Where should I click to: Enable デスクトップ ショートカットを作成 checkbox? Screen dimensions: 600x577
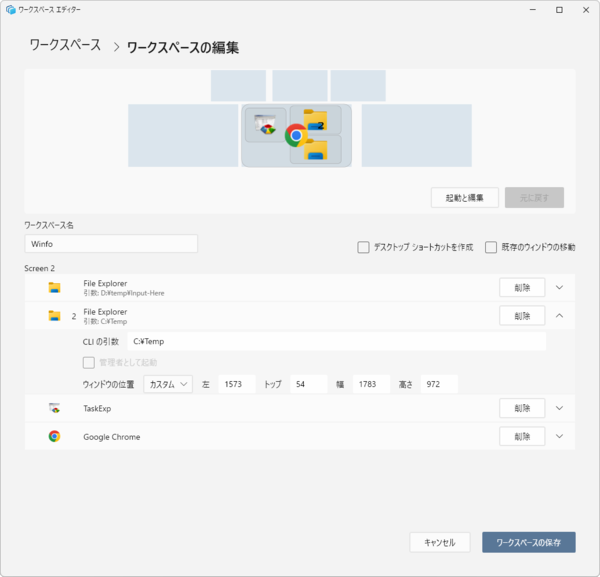[363, 247]
